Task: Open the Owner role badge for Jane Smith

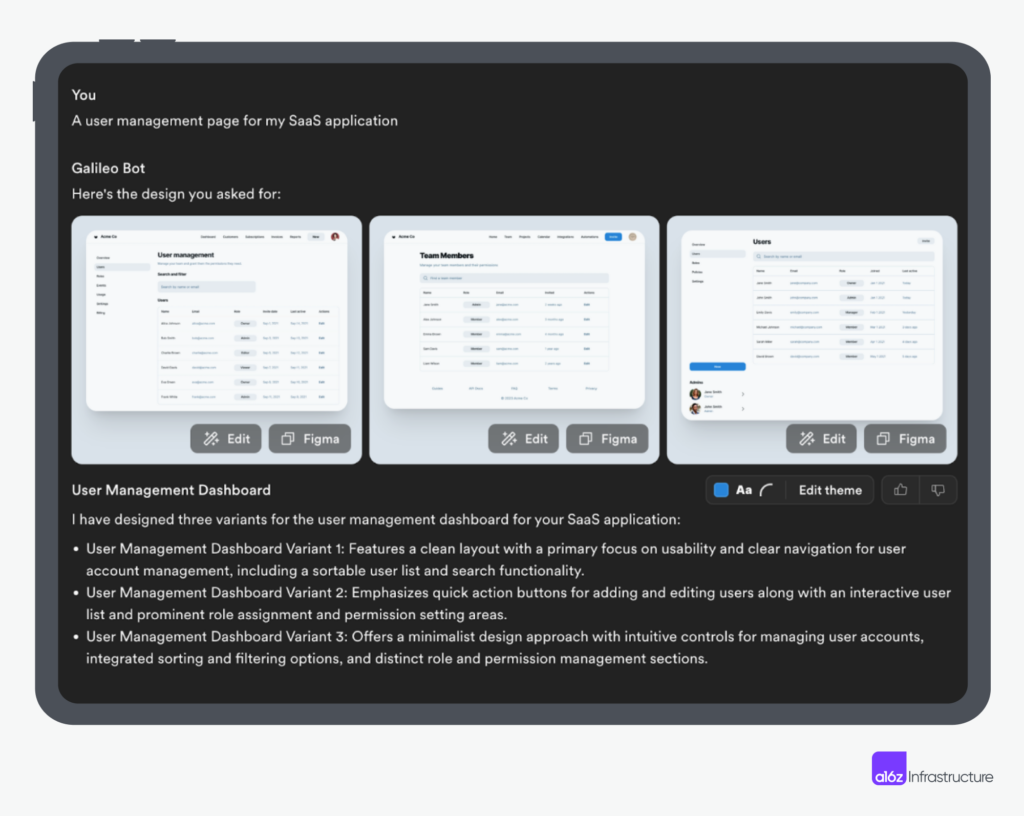Action: pos(851,283)
